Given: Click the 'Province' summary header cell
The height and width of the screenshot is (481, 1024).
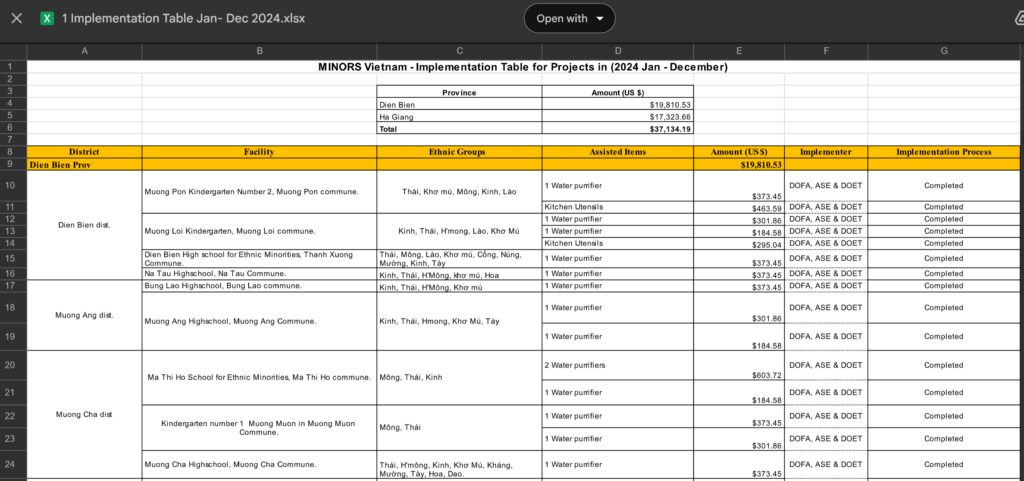Looking at the screenshot, I should point(459,93).
